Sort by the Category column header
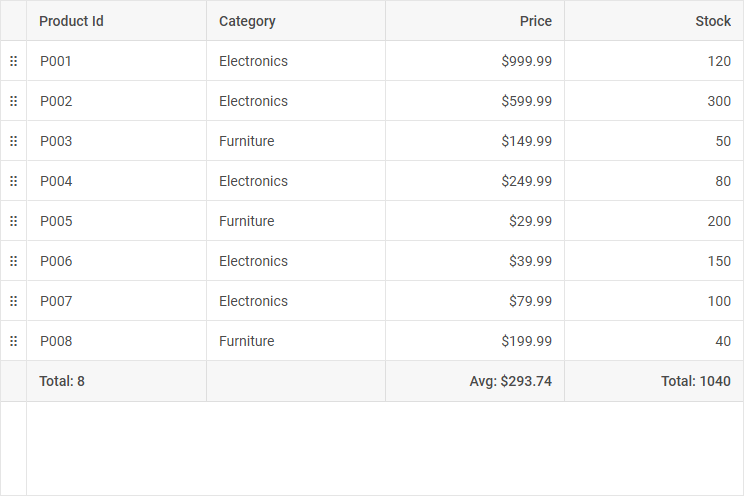The image size is (744, 496). point(247,21)
